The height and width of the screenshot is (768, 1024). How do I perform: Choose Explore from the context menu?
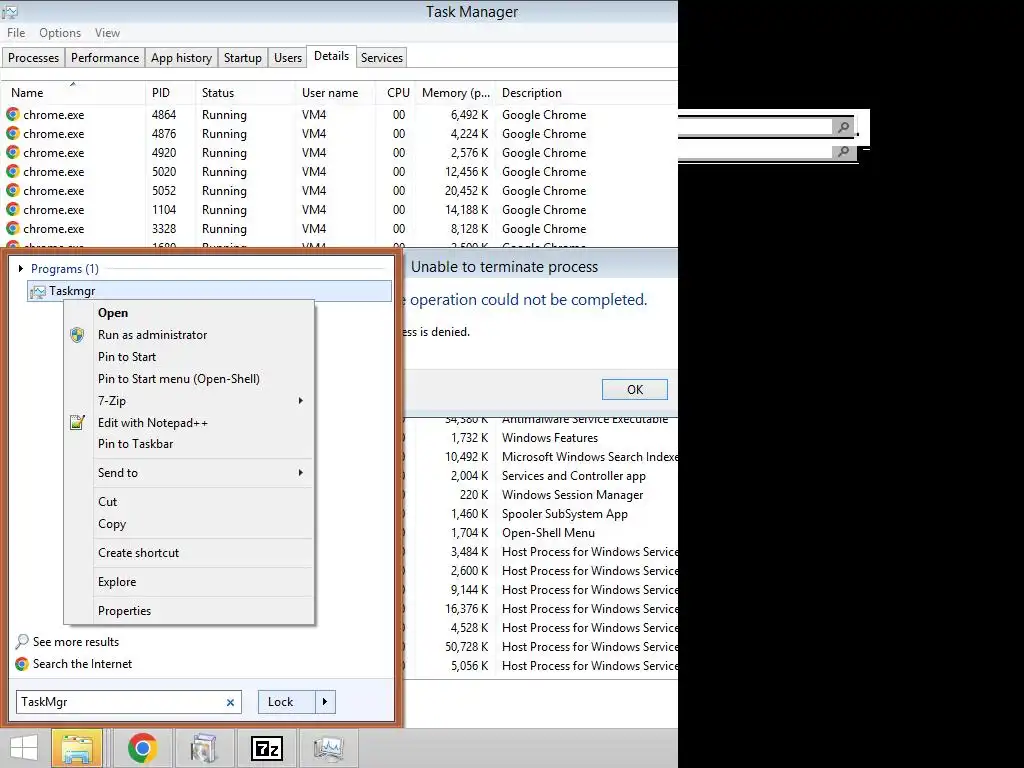(x=189, y=582)
